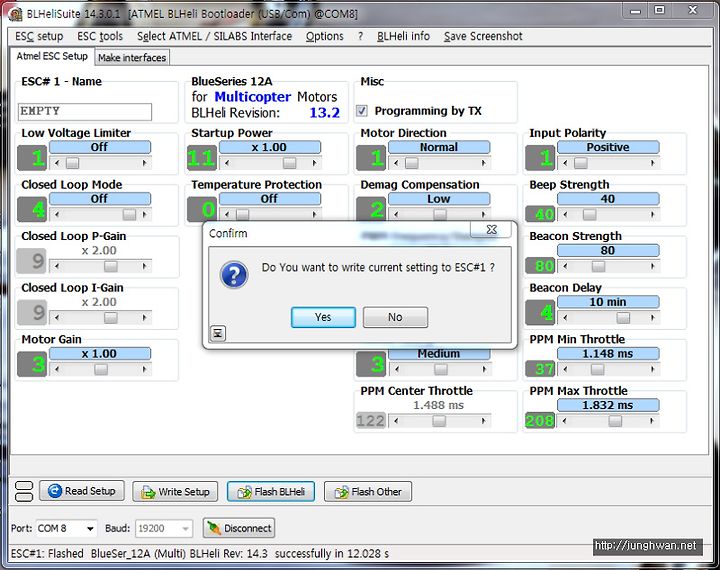
Task: Click the Motor Gain slider thumb
Action: tap(101, 369)
